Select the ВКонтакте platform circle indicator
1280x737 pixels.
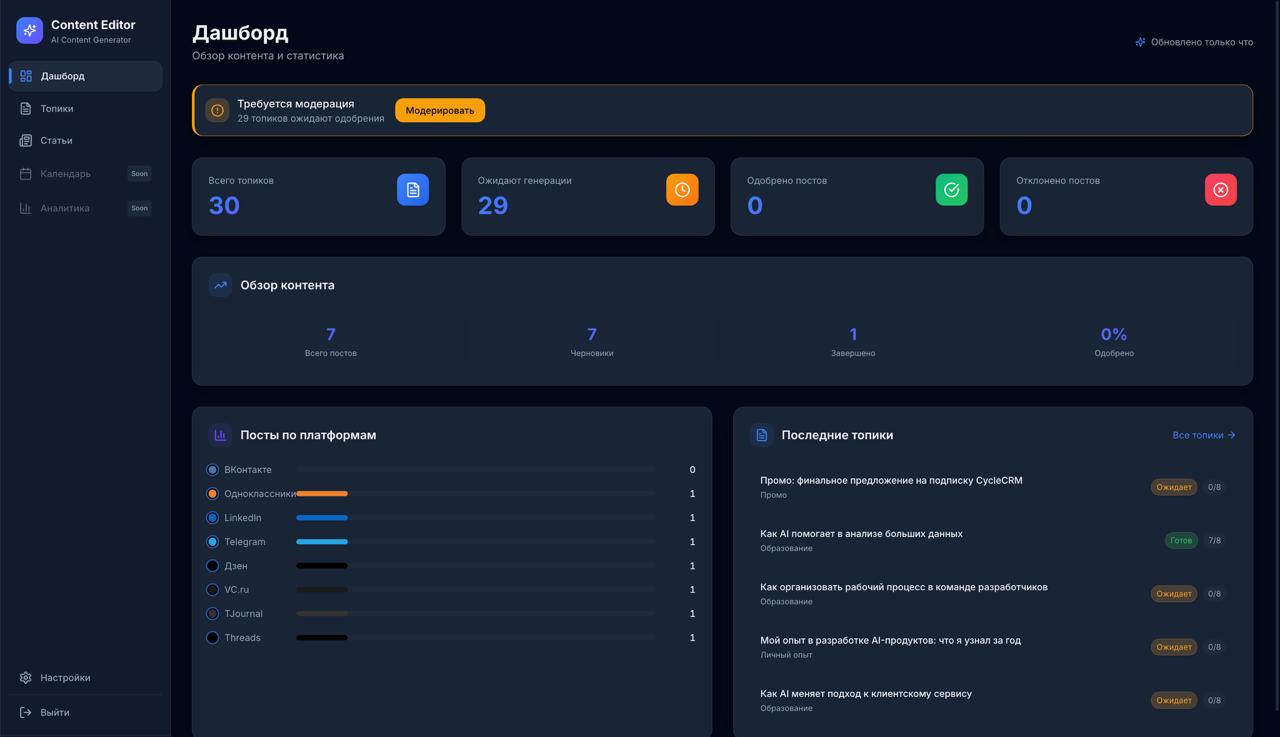[x=212, y=470]
